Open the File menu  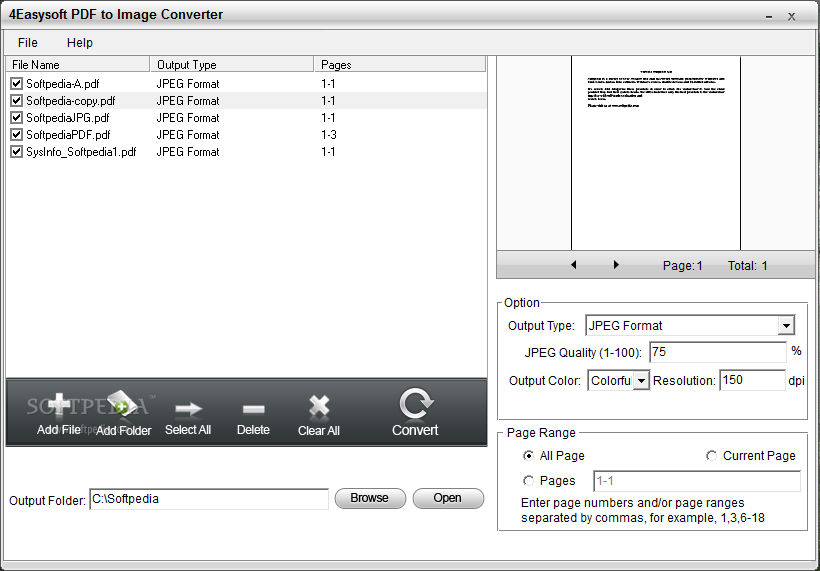28,43
